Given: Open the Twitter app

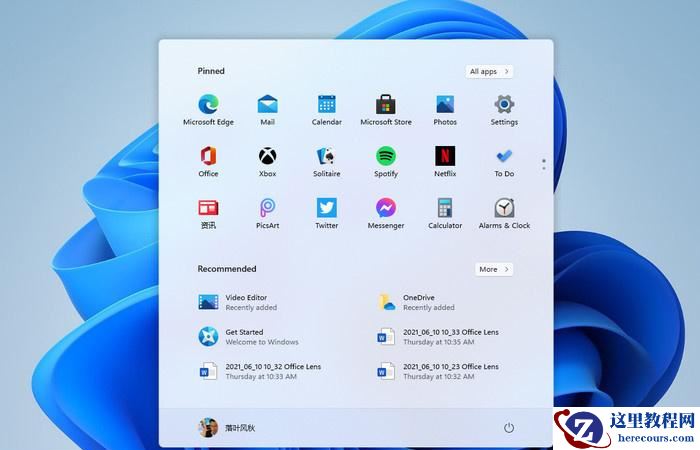Looking at the screenshot, I should coord(327,213).
